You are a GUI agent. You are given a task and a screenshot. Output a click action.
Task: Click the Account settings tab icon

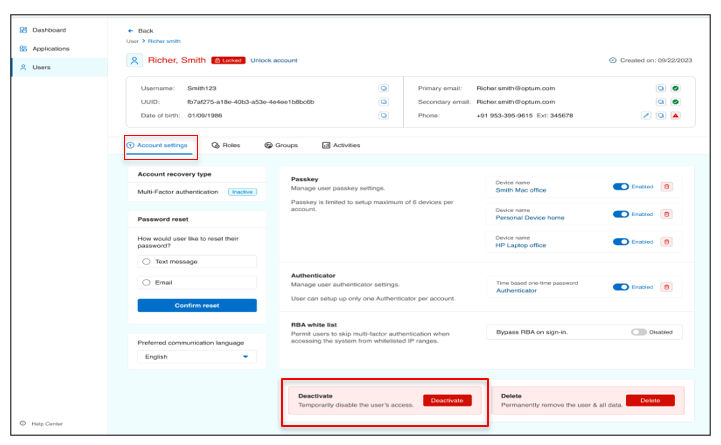(131, 145)
